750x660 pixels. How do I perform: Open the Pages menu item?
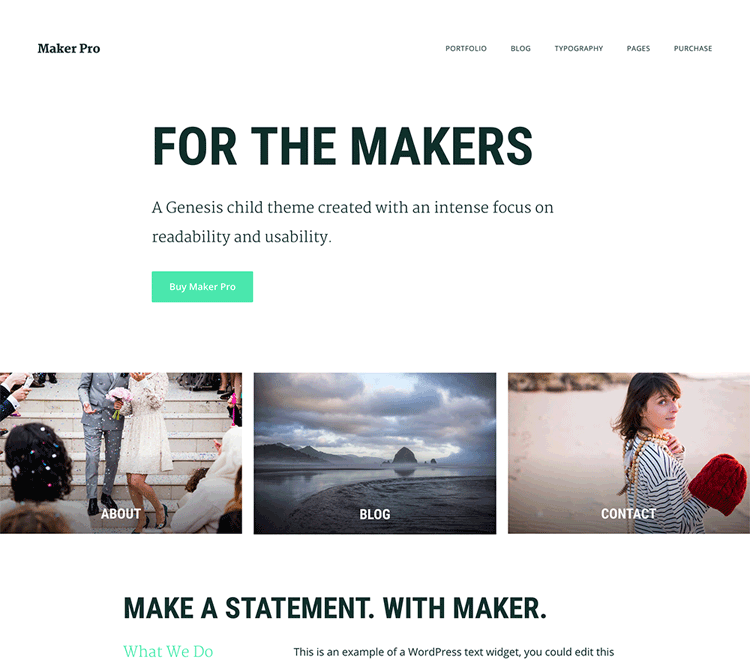pos(638,48)
